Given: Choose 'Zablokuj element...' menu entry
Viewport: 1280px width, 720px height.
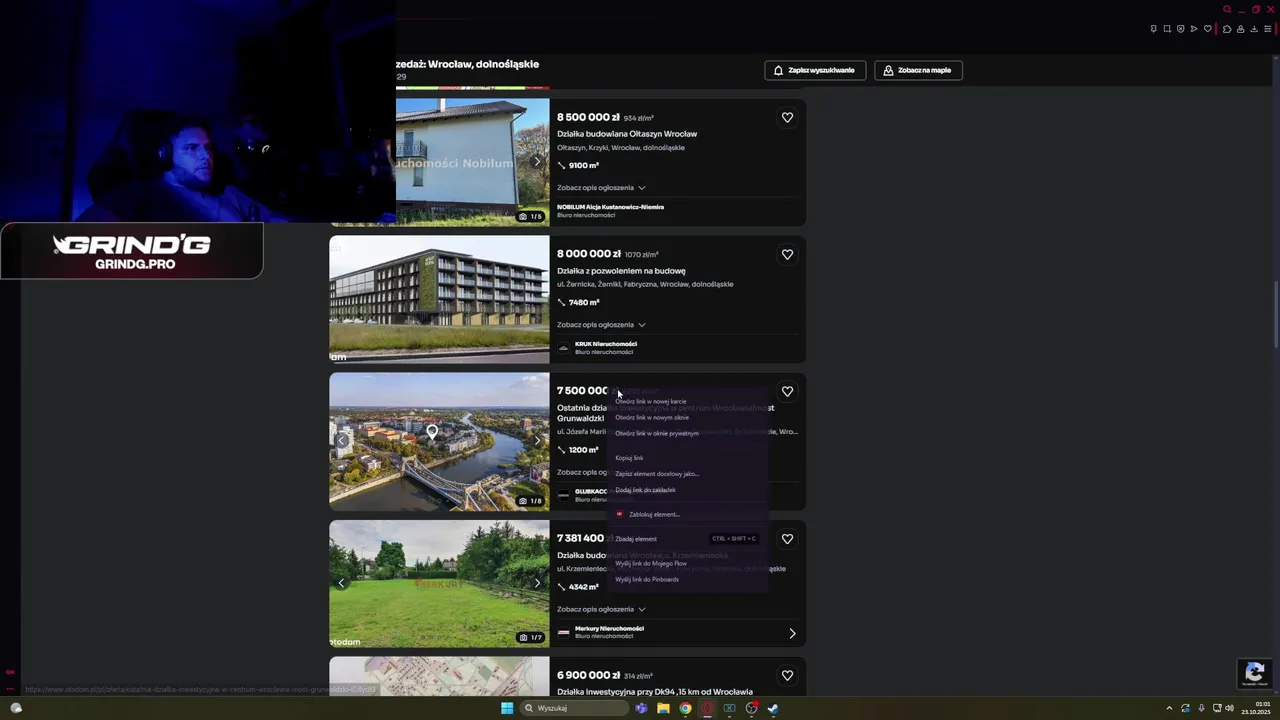Looking at the screenshot, I should [x=654, y=514].
